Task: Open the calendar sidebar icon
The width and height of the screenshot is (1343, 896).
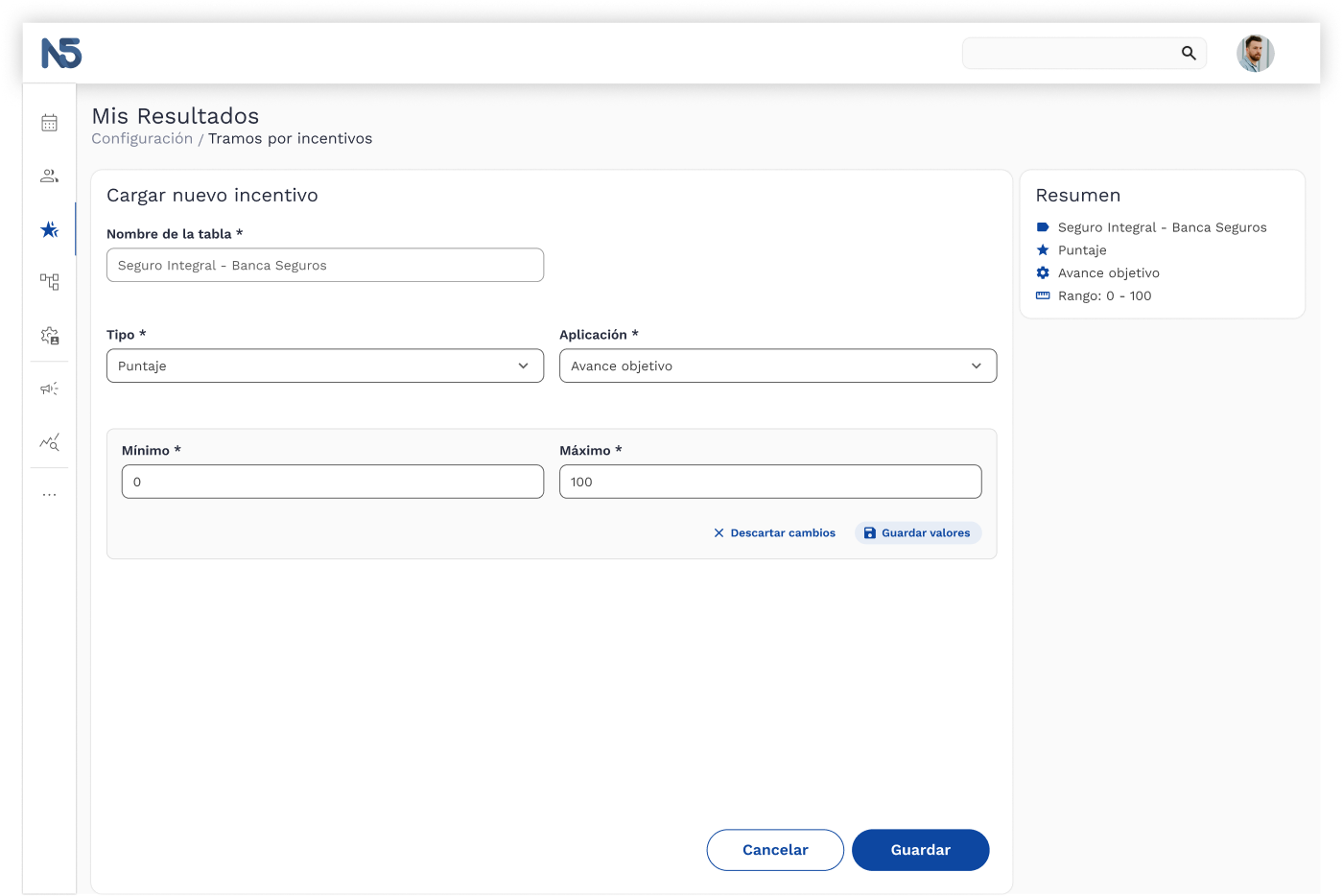Action: click(50, 123)
